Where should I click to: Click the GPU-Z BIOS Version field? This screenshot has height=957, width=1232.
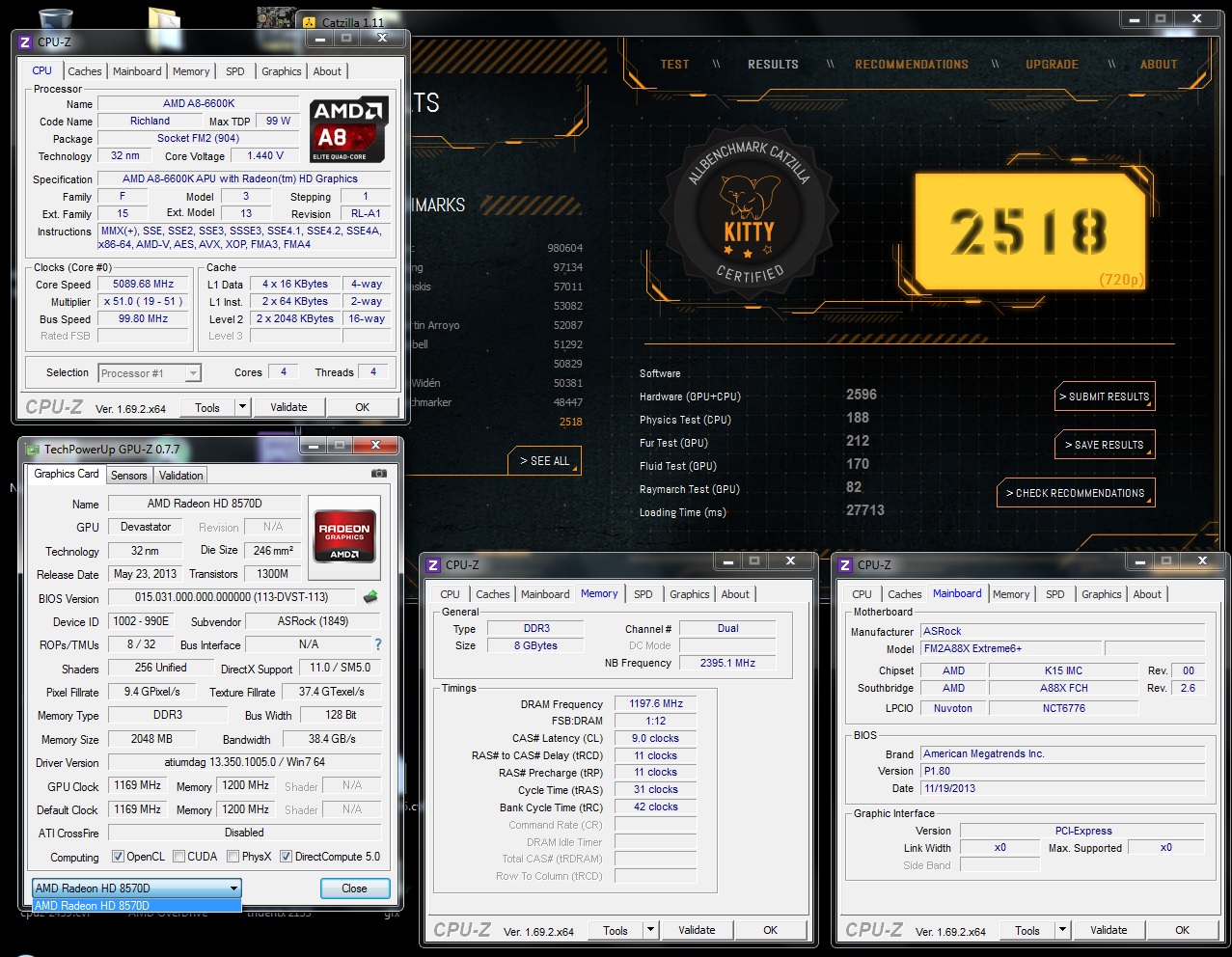(232, 597)
